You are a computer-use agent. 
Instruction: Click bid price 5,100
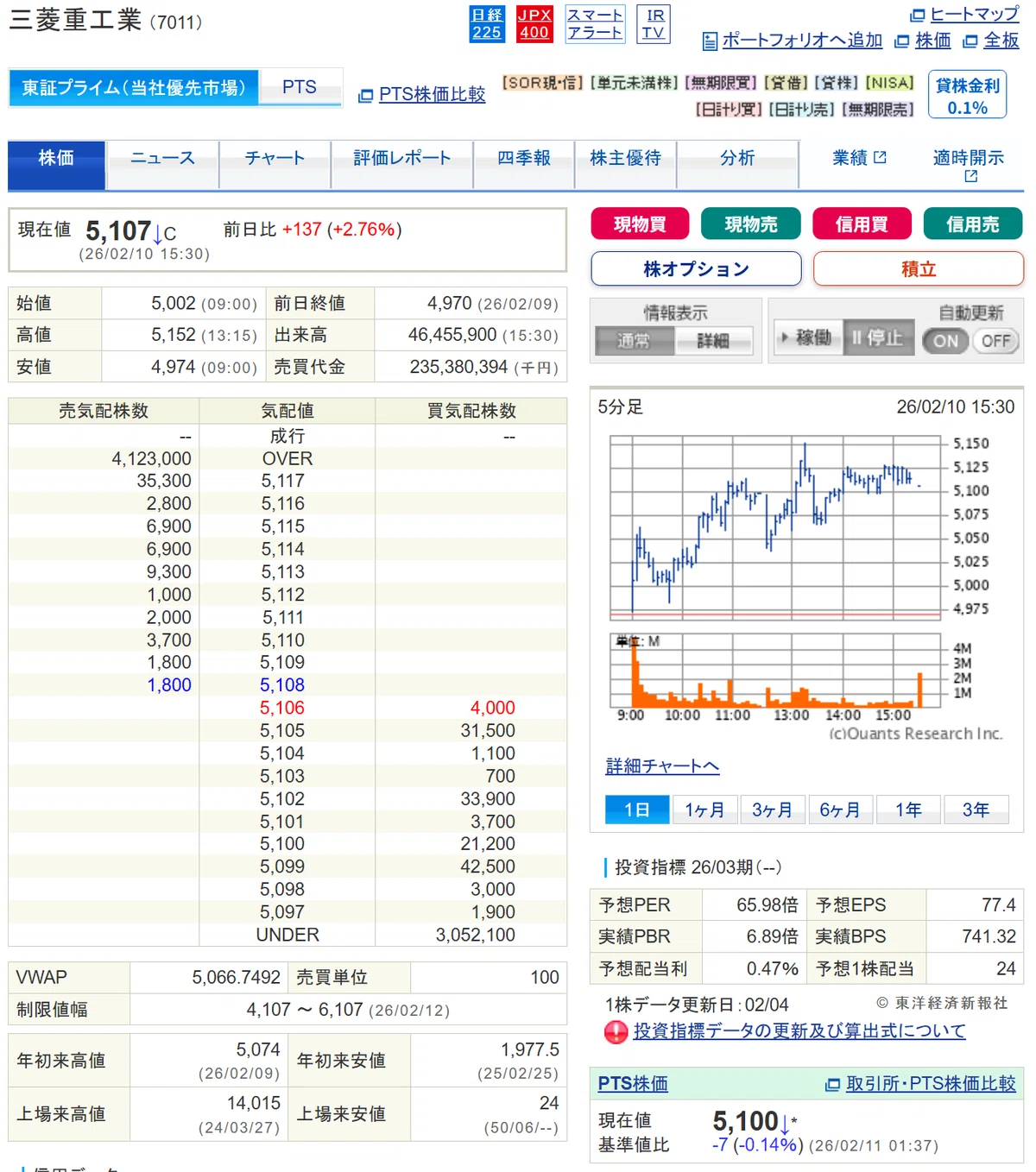[282, 844]
